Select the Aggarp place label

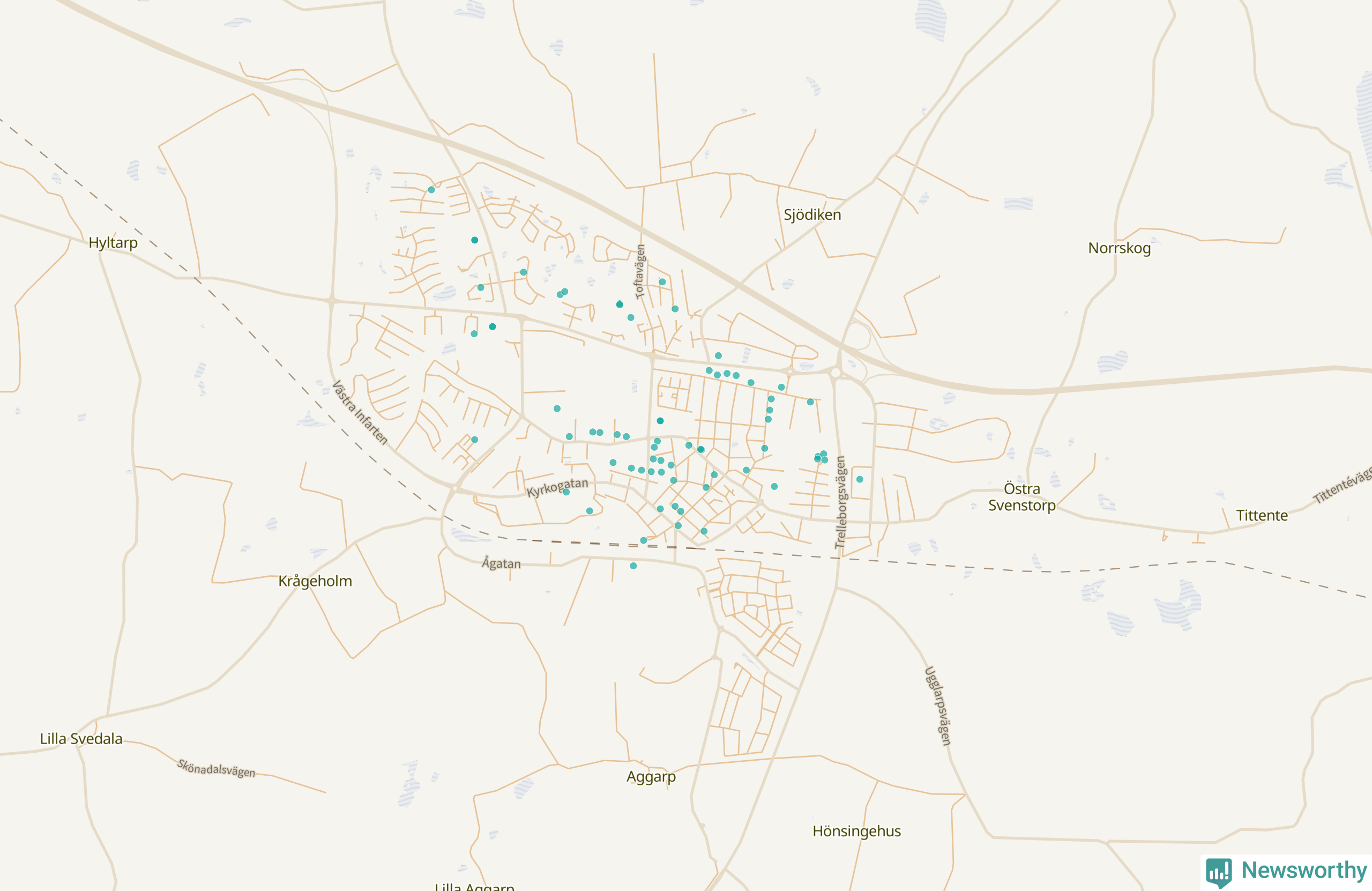point(651,776)
